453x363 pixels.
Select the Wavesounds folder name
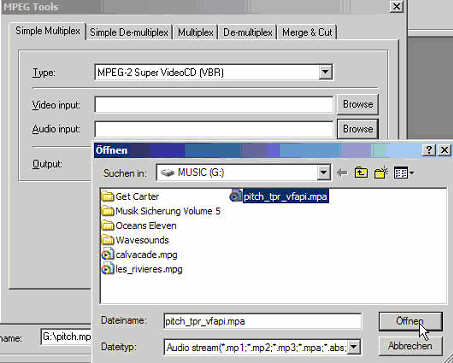142,240
